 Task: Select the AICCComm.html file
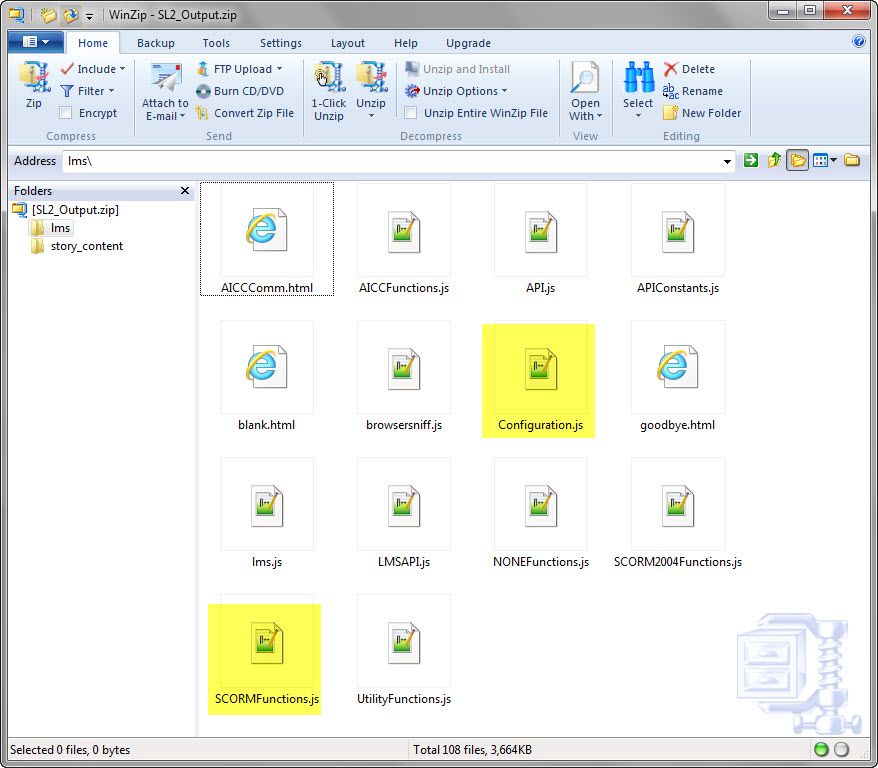267,239
